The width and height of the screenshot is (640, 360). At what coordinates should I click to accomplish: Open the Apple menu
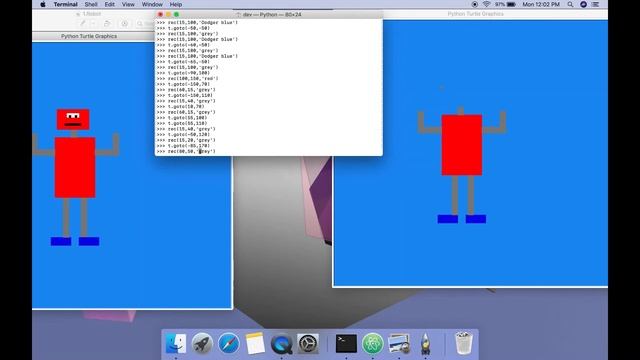43,4
